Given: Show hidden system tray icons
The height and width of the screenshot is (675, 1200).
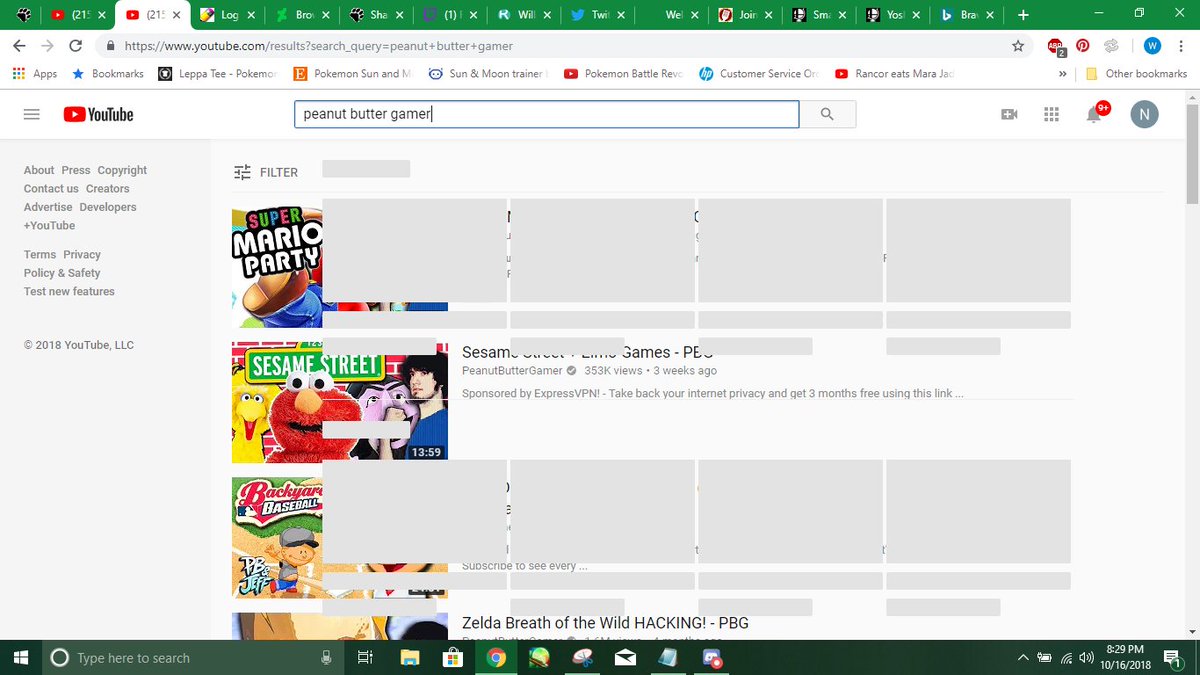Looking at the screenshot, I should (1022, 657).
